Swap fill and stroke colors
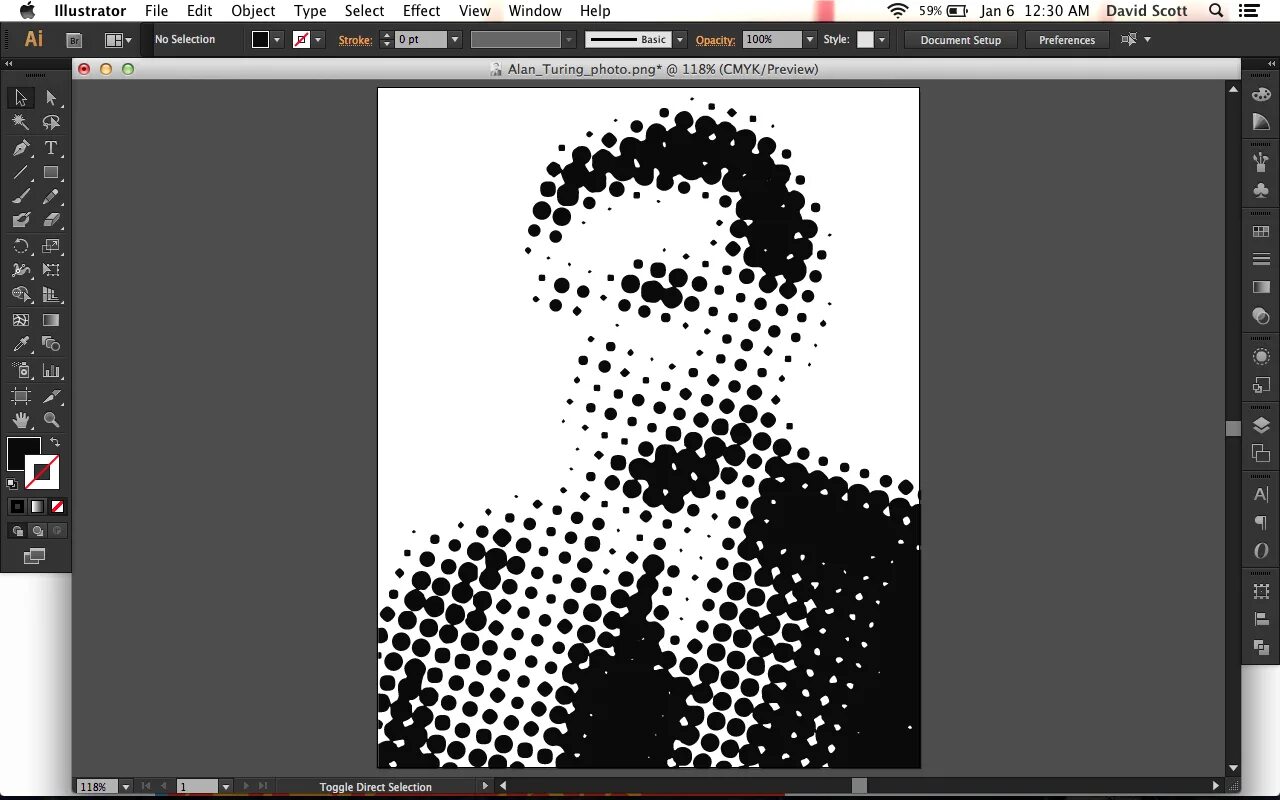This screenshot has height=800, width=1280. 55,442
